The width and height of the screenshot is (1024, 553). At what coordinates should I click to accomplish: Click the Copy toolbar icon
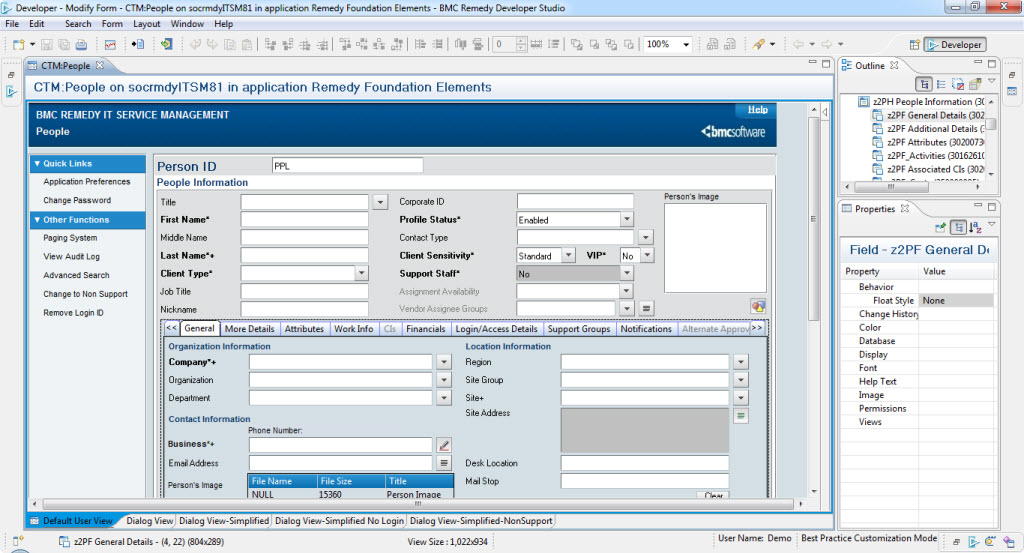[230, 44]
